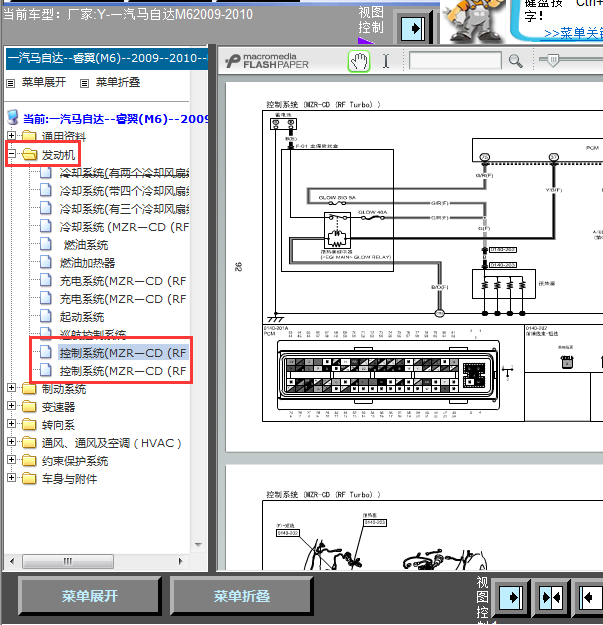Click the tree vertical scroll down arrow
603x625 pixels.
198,544
